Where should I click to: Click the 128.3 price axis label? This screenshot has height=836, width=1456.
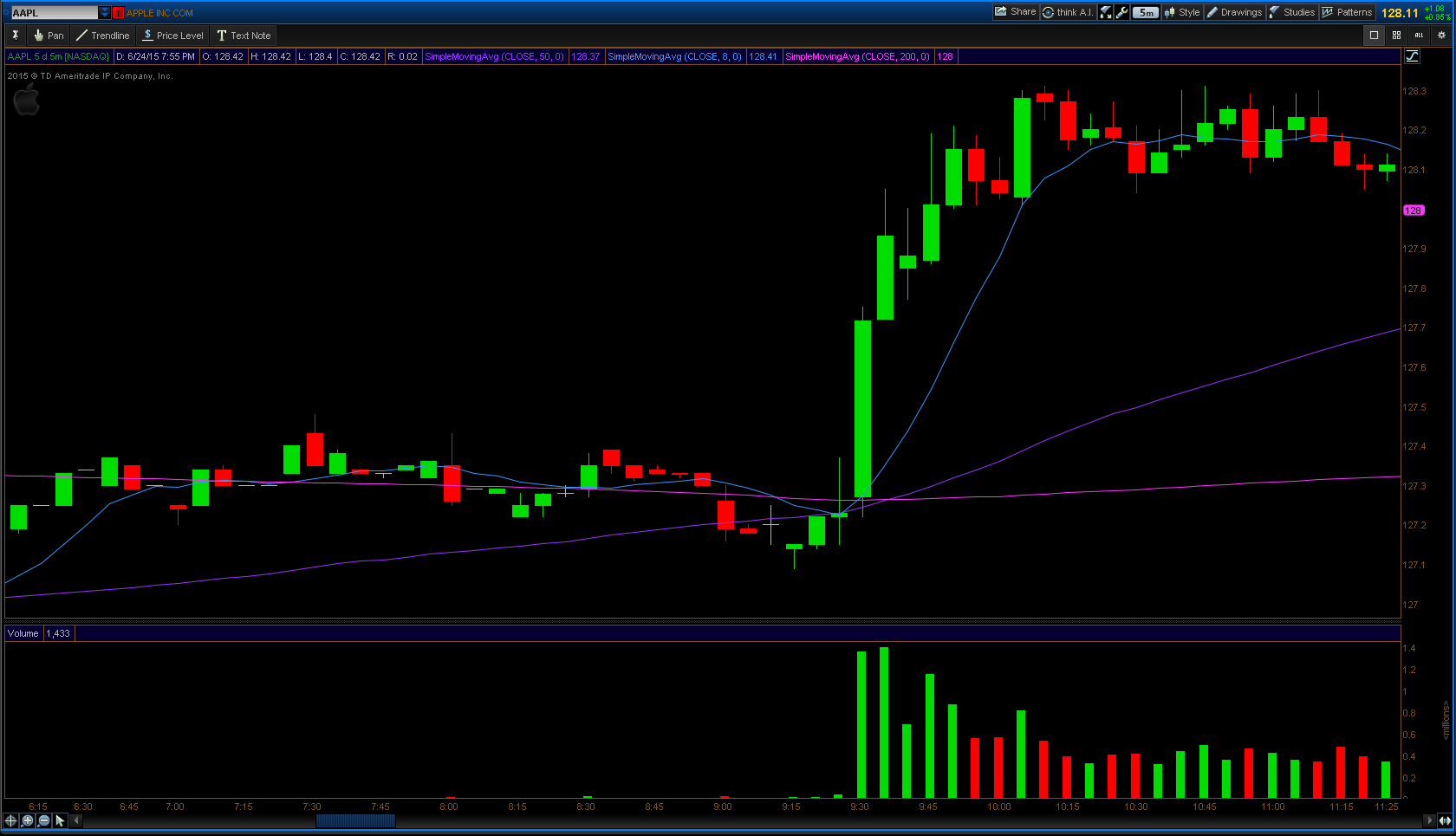(x=1414, y=91)
